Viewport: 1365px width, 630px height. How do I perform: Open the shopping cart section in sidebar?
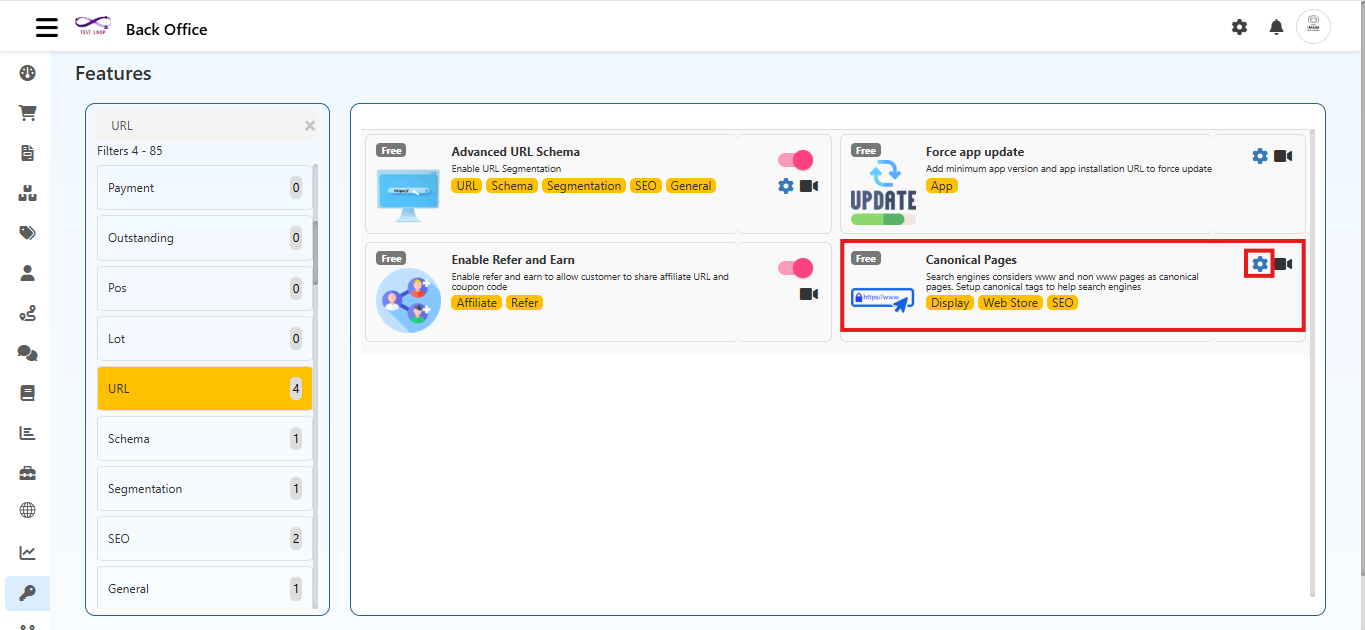27,112
